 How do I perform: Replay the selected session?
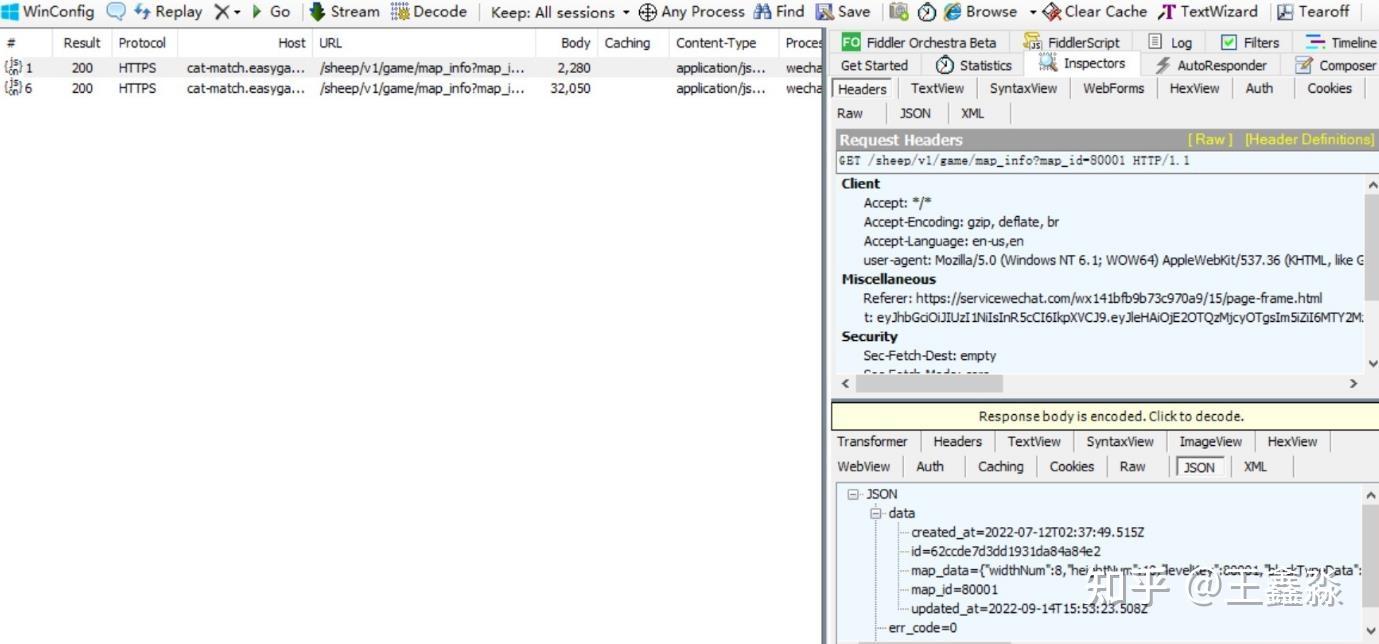pos(168,12)
